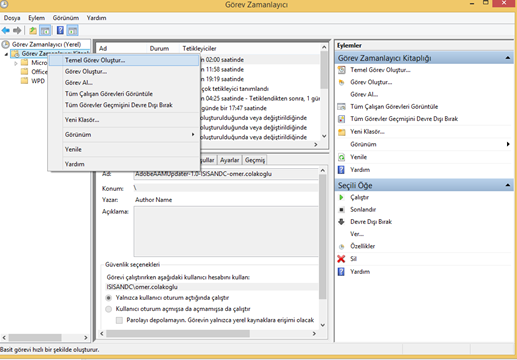
Task: Collapse the Seçili Öğe actions section
Action: 508,185
